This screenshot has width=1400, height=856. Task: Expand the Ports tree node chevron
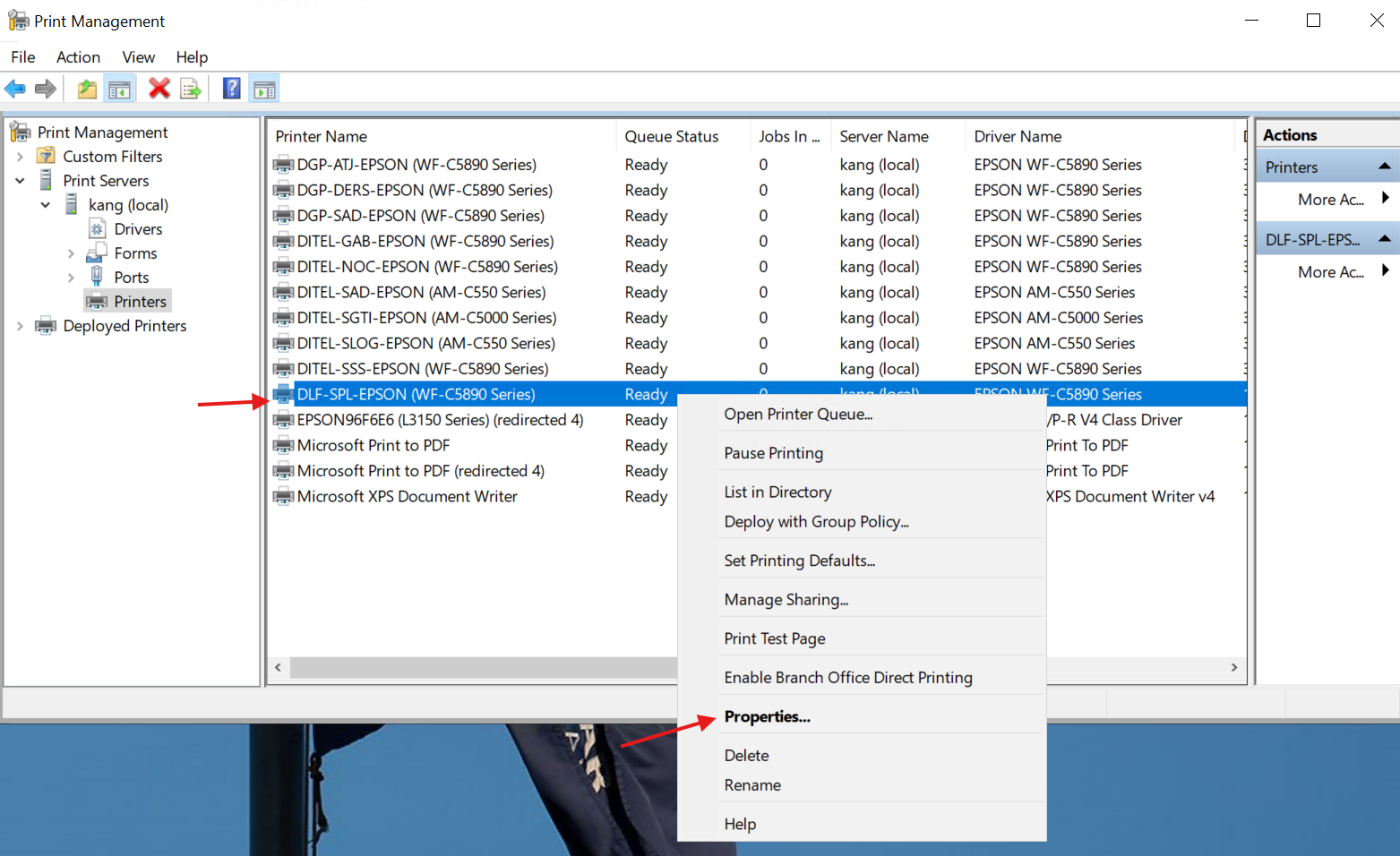(71, 278)
